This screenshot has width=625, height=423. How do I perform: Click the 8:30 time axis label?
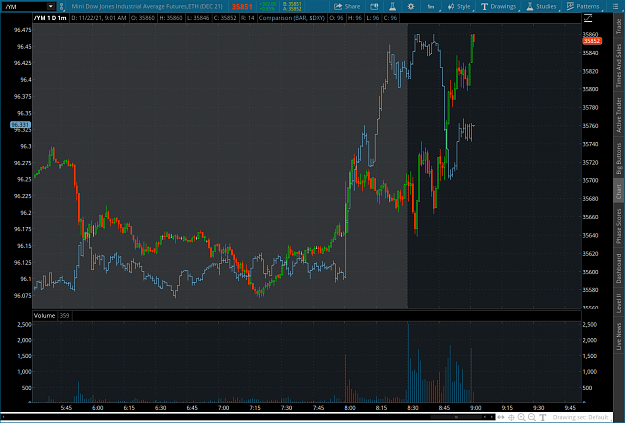point(413,407)
